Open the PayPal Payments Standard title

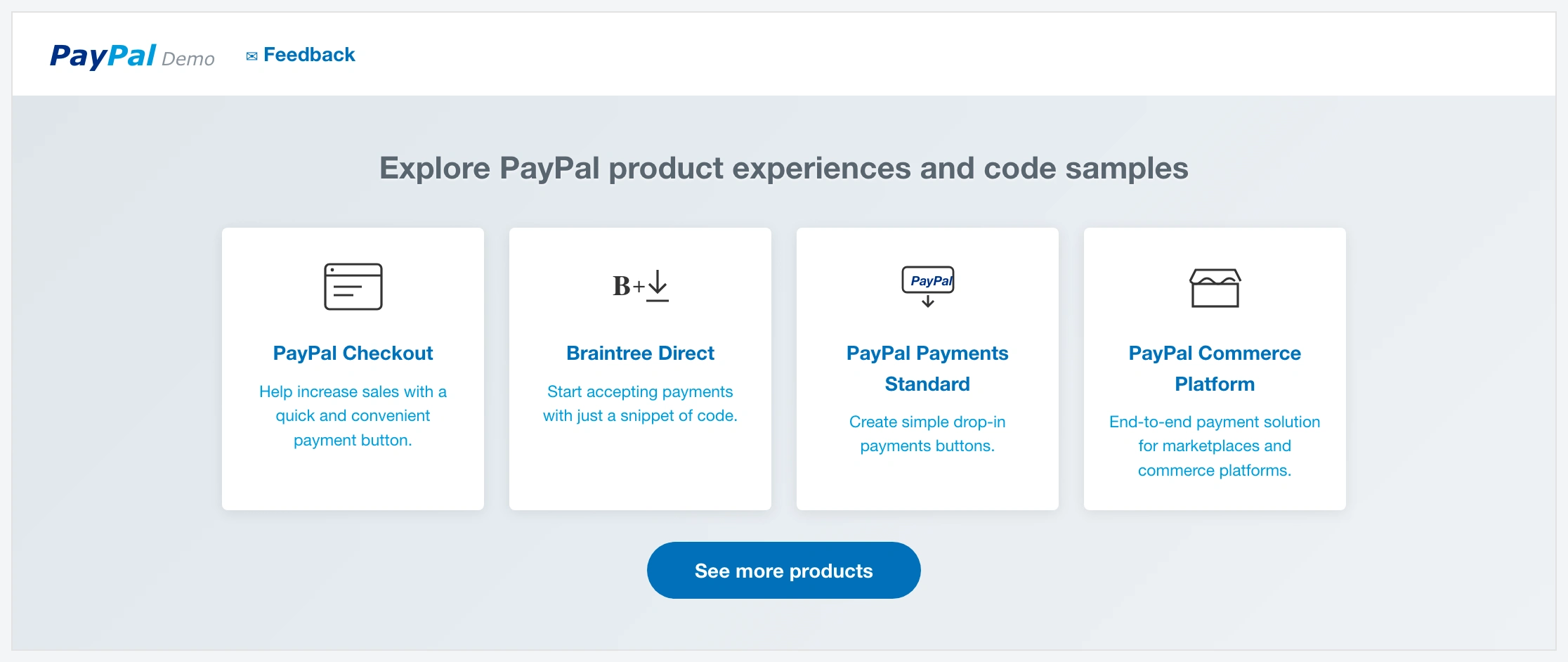(927, 368)
